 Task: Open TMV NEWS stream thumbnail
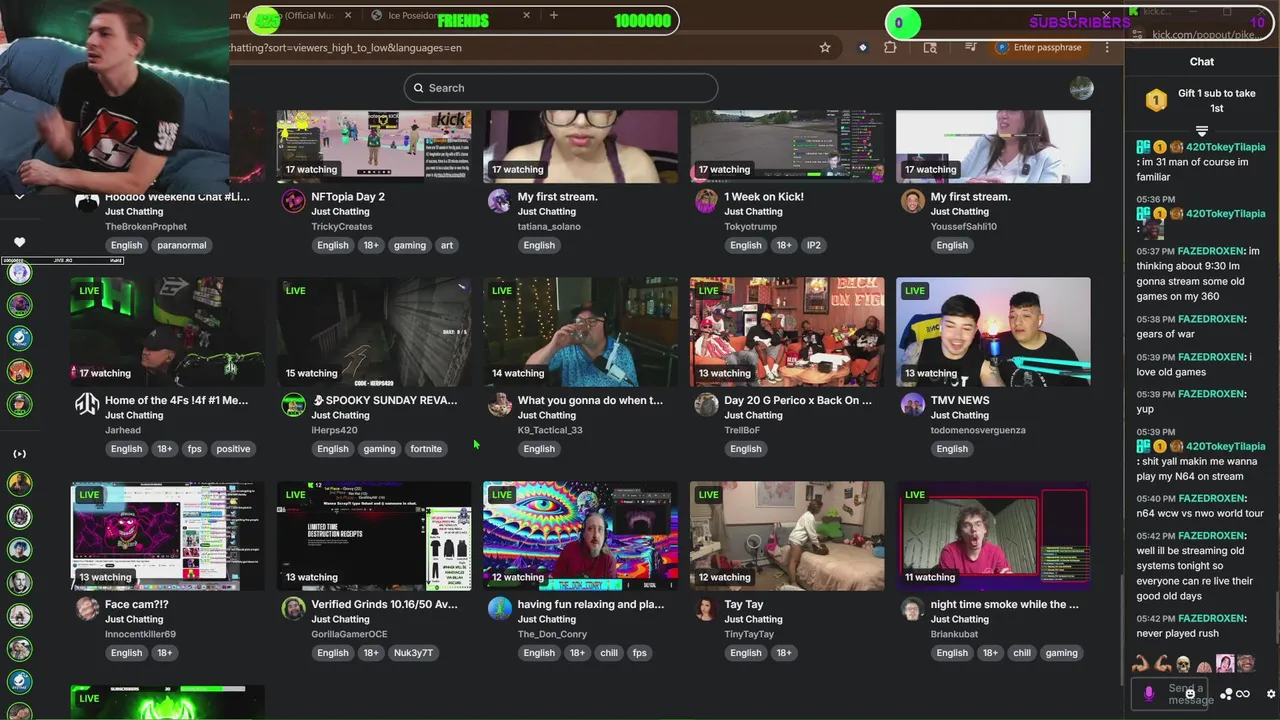coord(993,332)
